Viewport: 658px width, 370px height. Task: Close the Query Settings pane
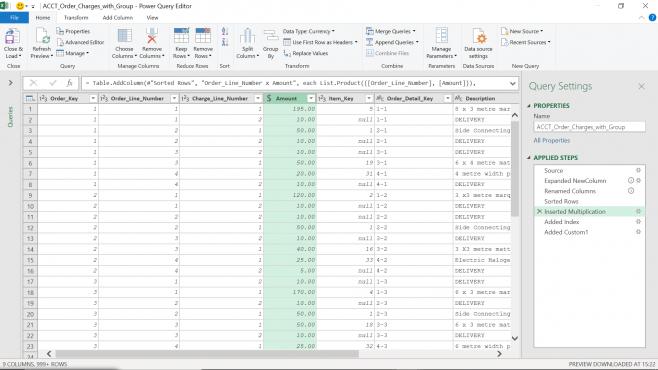(642, 86)
